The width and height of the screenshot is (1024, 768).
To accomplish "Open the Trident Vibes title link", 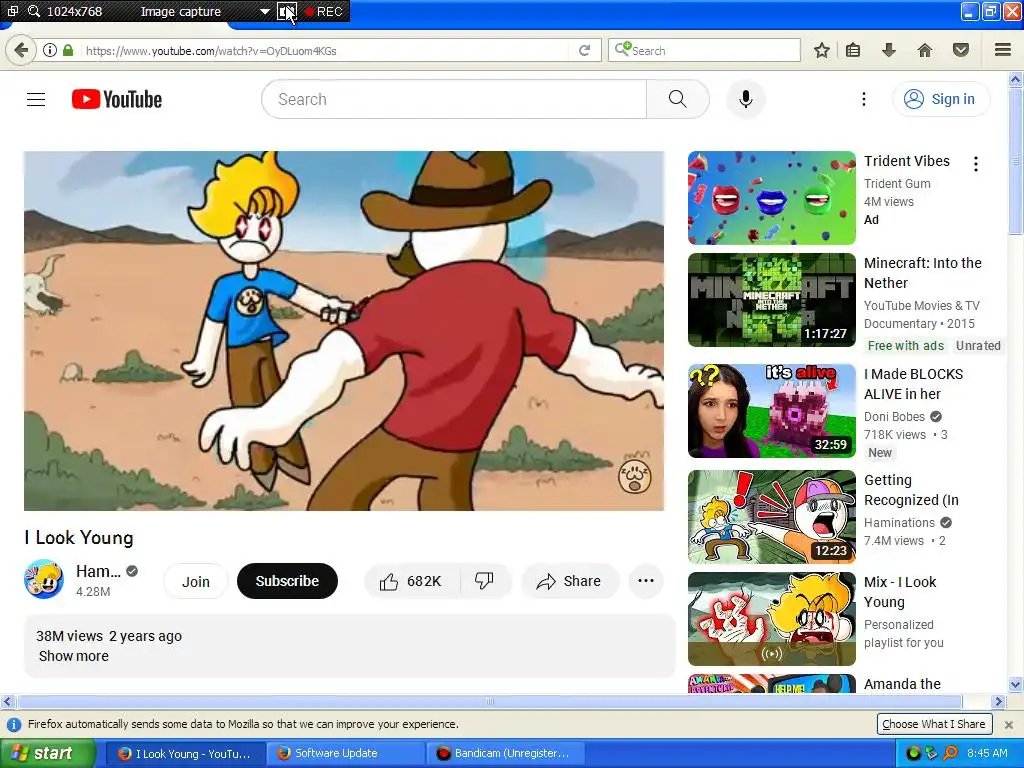I will [907, 161].
